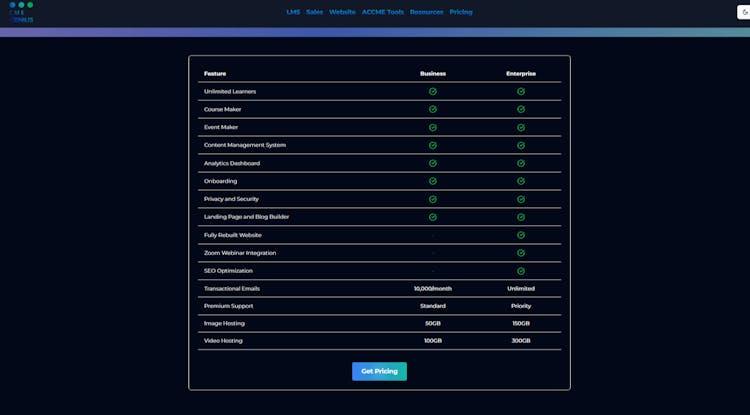Screen dimensions: 750x415
Task: Click Enterprise checkmark for Fully Rebuilt Website
Action: pos(521,235)
